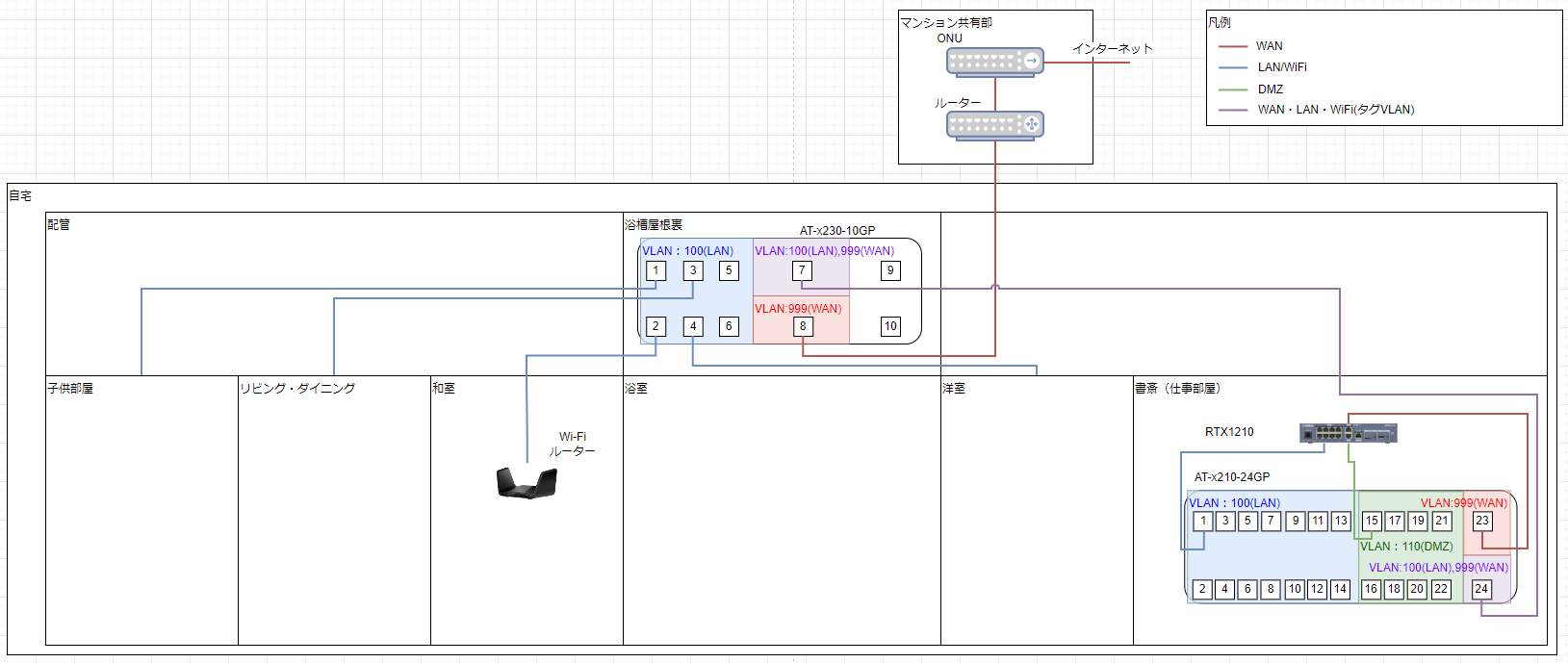The width and height of the screenshot is (1568, 663).
Task: Click VLAN:100(LAN),999(WAN) label on AT-x230-10GP
Action: tap(825, 251)
